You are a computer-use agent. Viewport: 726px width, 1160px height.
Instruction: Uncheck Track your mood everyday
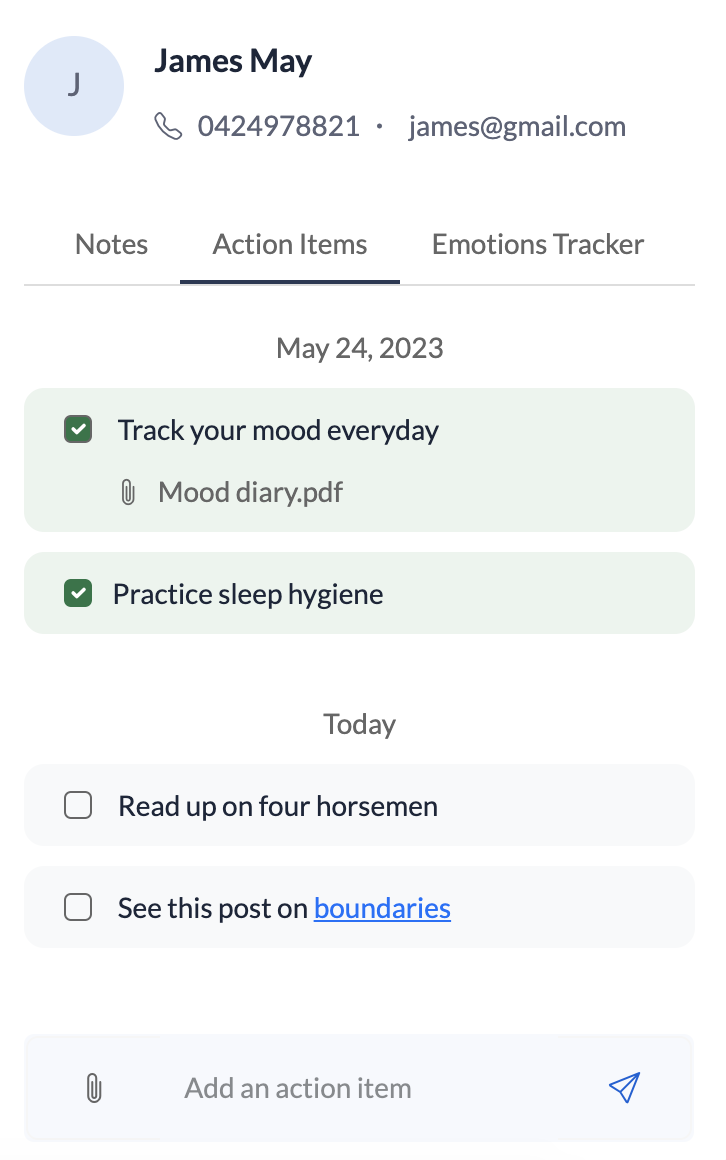tap(78, 430)
